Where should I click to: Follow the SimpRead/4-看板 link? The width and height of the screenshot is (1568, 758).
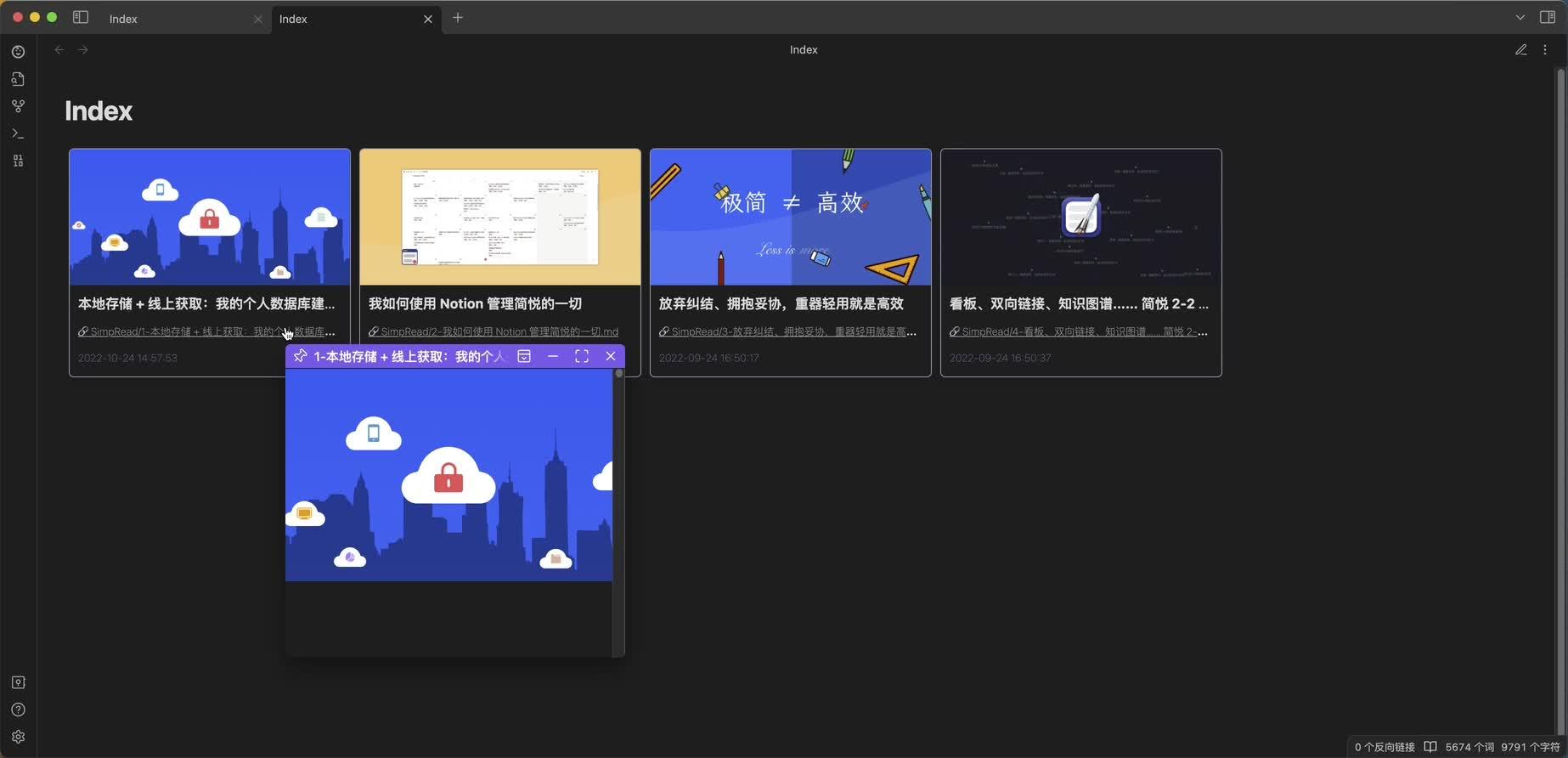pos(1078,331)
